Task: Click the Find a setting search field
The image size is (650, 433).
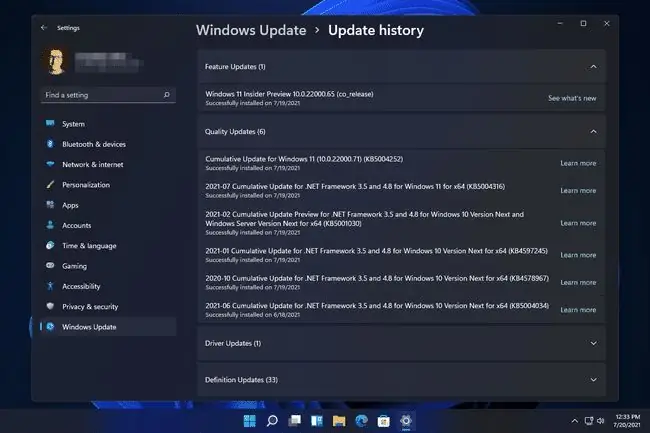Action: pyautogui.click(x=108, y=95)
